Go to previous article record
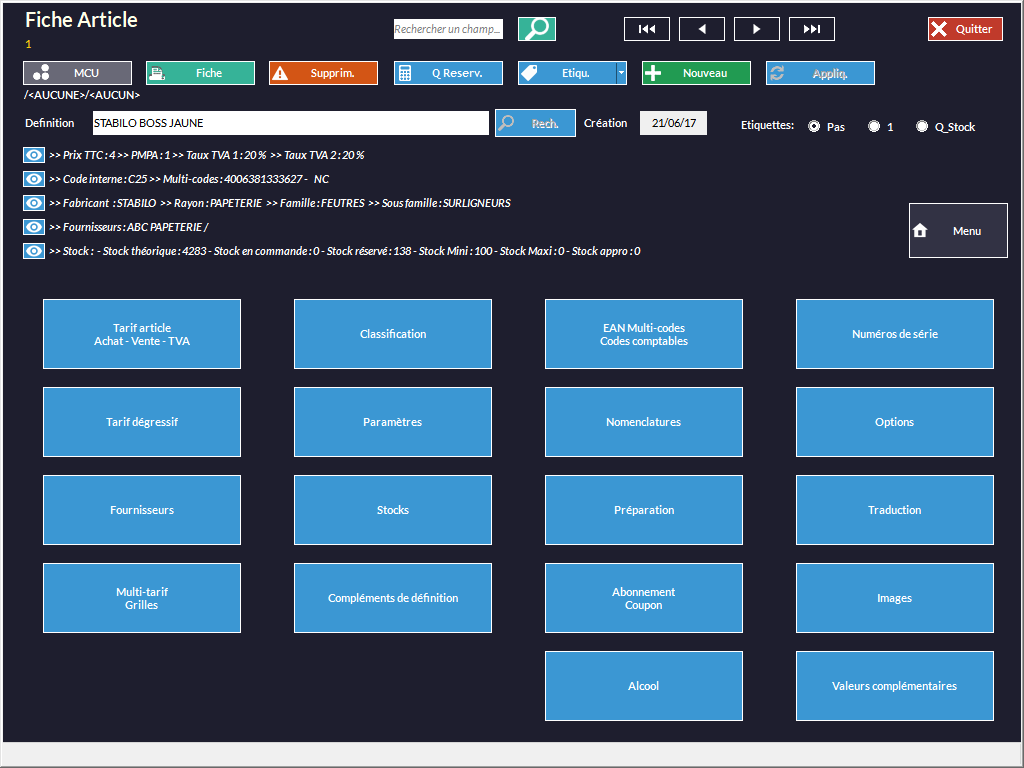 click(701, 29)
